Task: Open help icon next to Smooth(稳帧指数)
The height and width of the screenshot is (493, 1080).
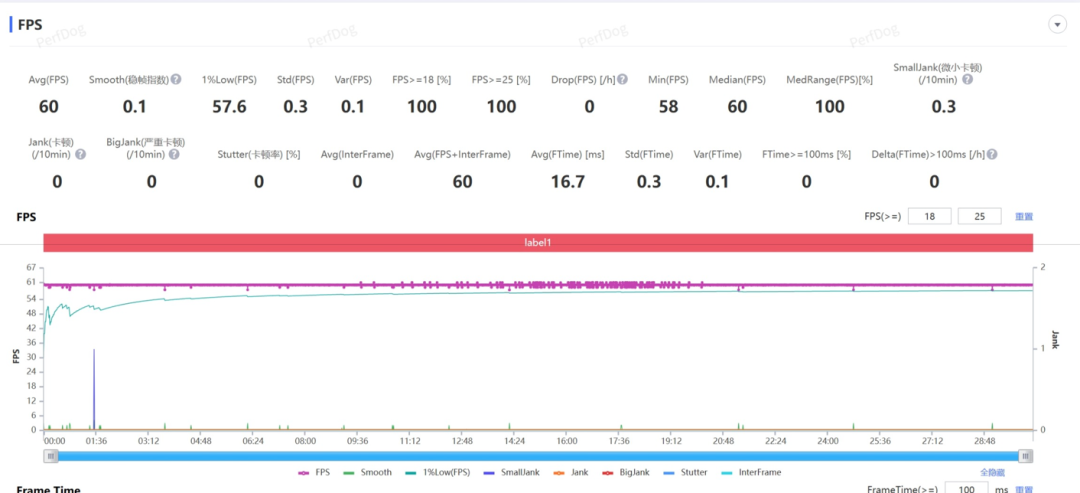Action: pyautogui.click(x=176, y=79)
